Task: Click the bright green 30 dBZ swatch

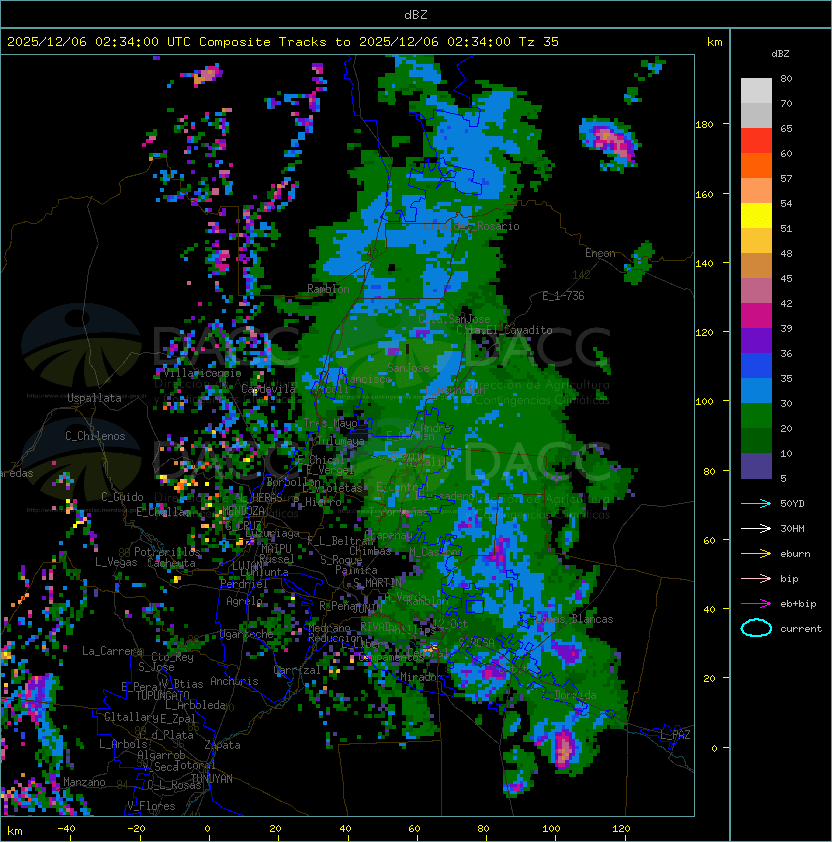Action: pyautogui.click(x=756, y=416)
